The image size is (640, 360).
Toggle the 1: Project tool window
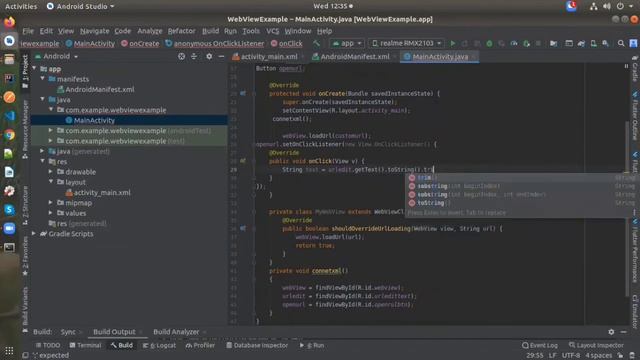[x=25, y=71]
